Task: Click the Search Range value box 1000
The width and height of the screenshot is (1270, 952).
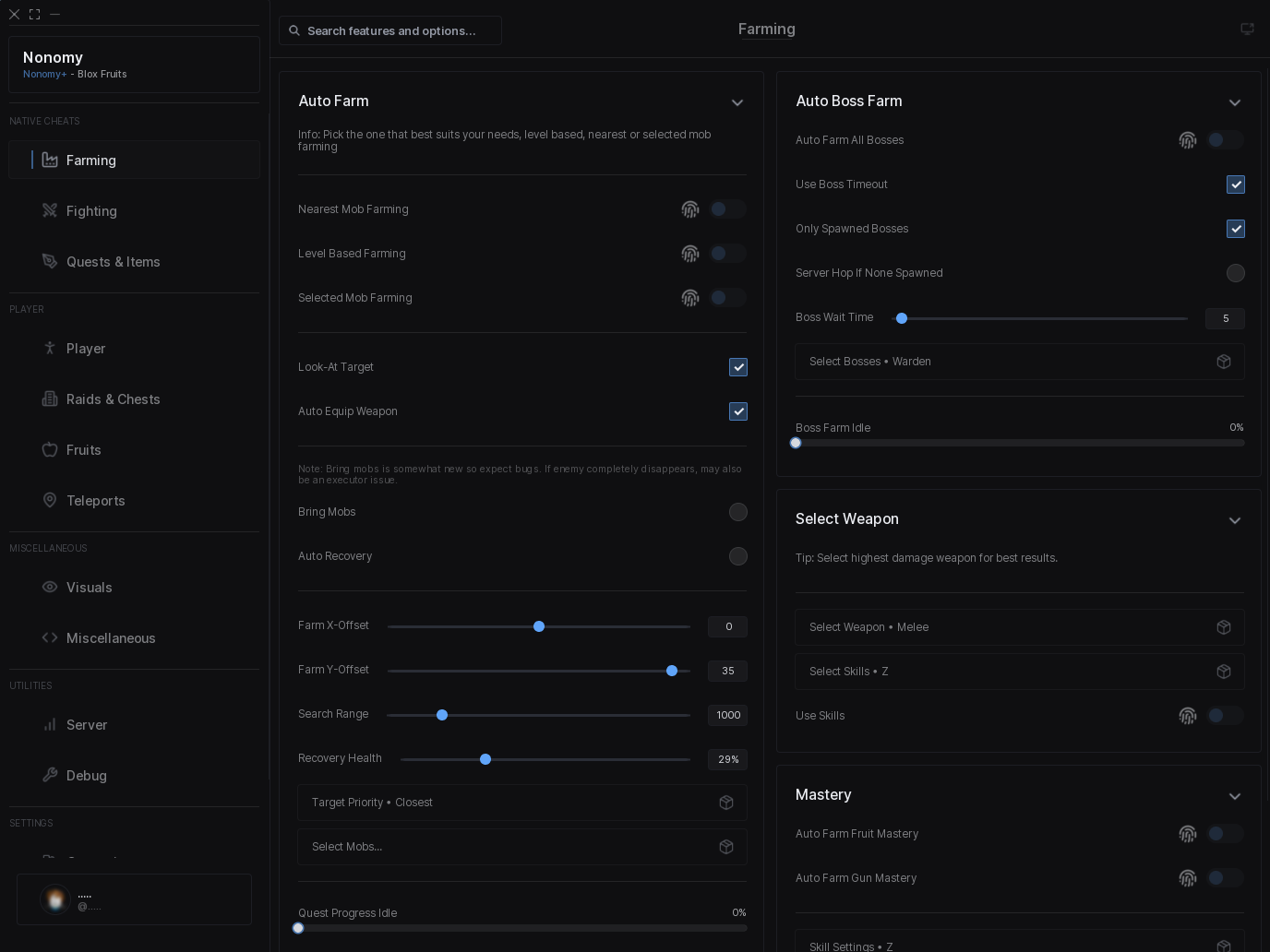Action: click(727, 715)
